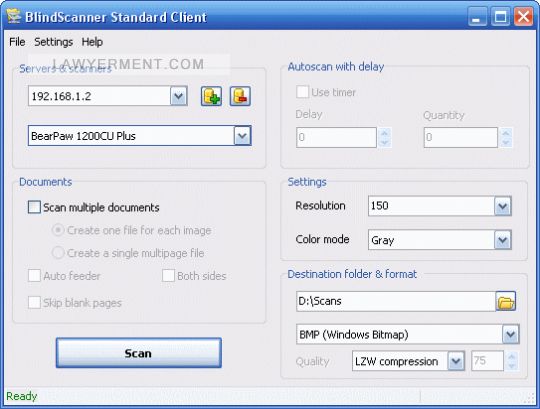Open the BMP (Windows Bitmap) format dropdown
The height and width of the screenshot is (409, 540).
point(510,334)
